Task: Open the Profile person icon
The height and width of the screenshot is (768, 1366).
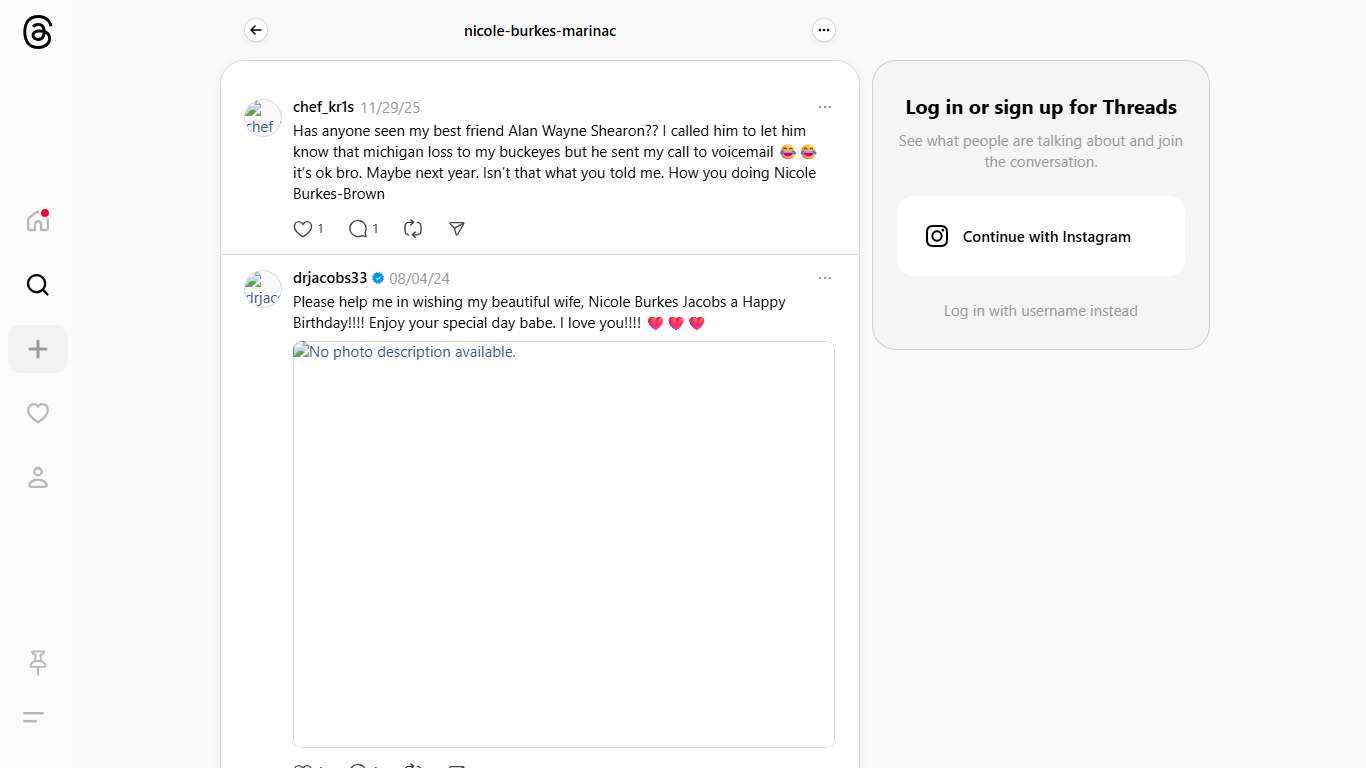Action: pyautogui.click(x=37, y=477)
